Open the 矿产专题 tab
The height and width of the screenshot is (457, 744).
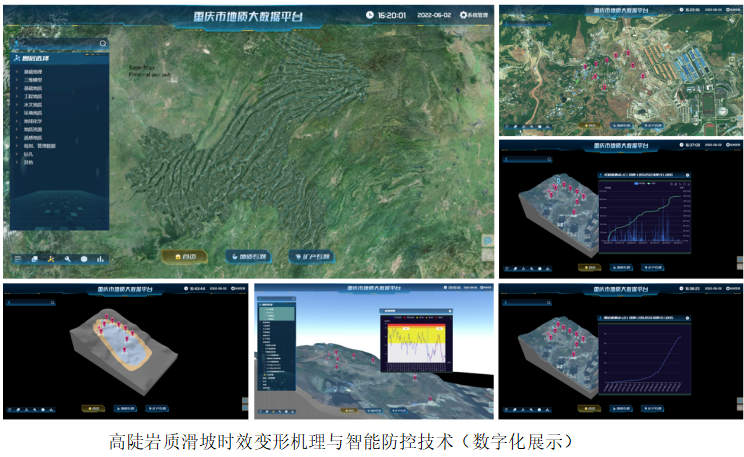coord(312,257)
